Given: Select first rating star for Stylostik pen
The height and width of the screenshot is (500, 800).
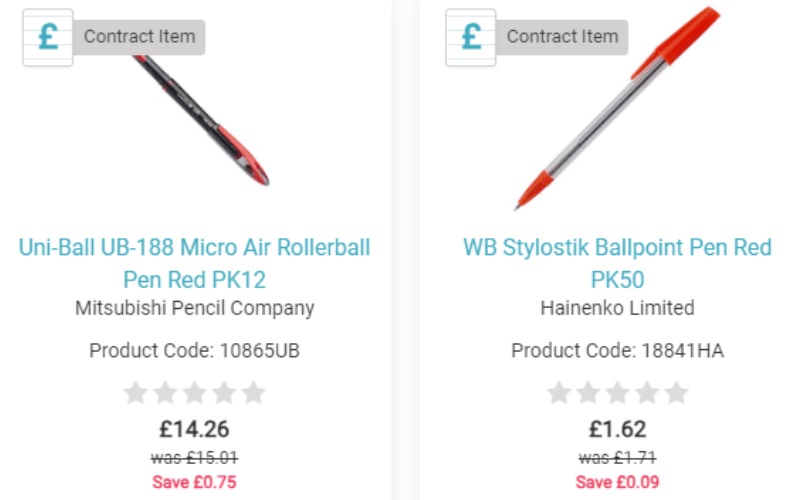Looking at the screenshot, I should [x=559, y=393].
